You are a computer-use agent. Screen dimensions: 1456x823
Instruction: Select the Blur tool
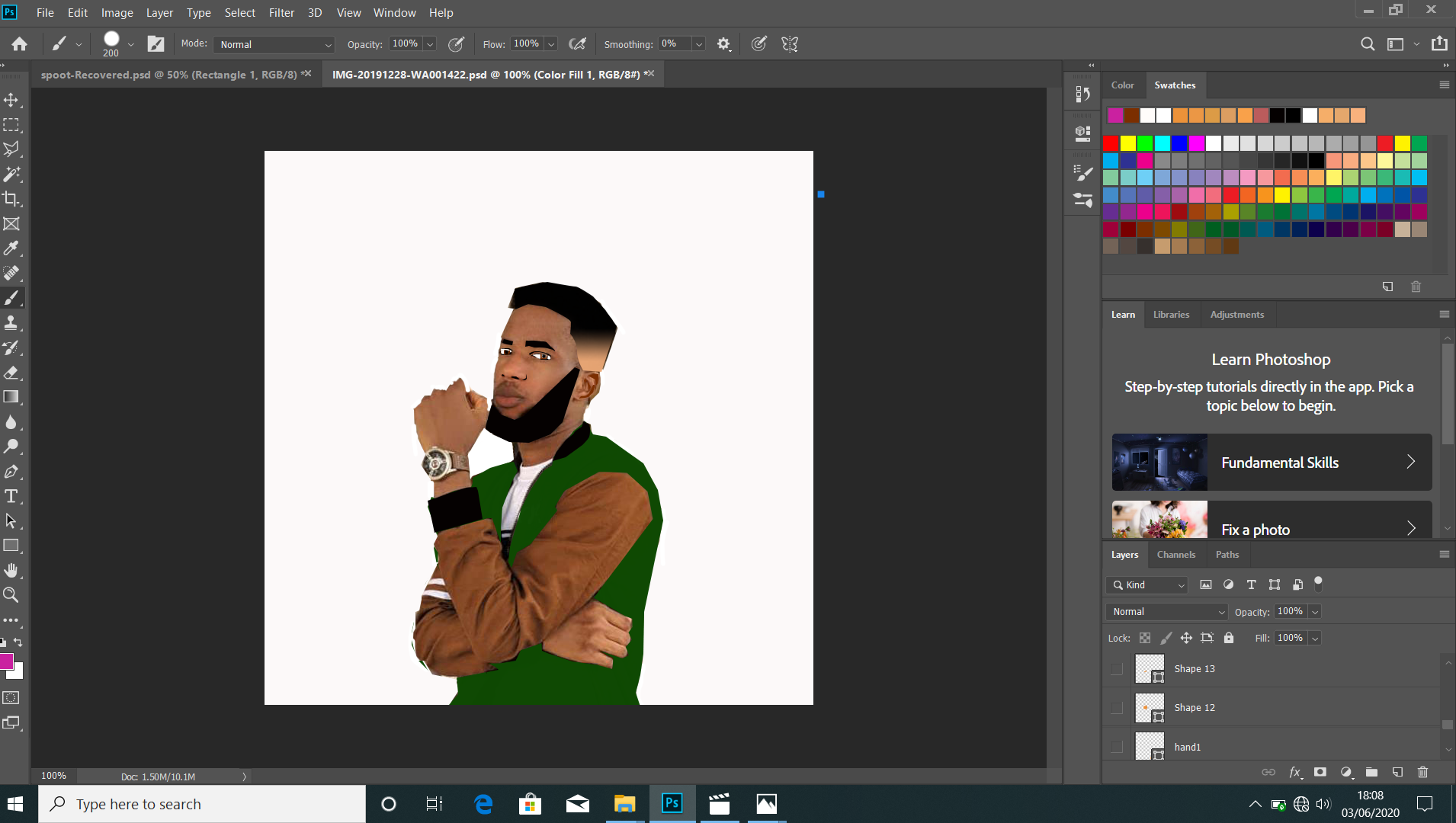tap(11, 422)
